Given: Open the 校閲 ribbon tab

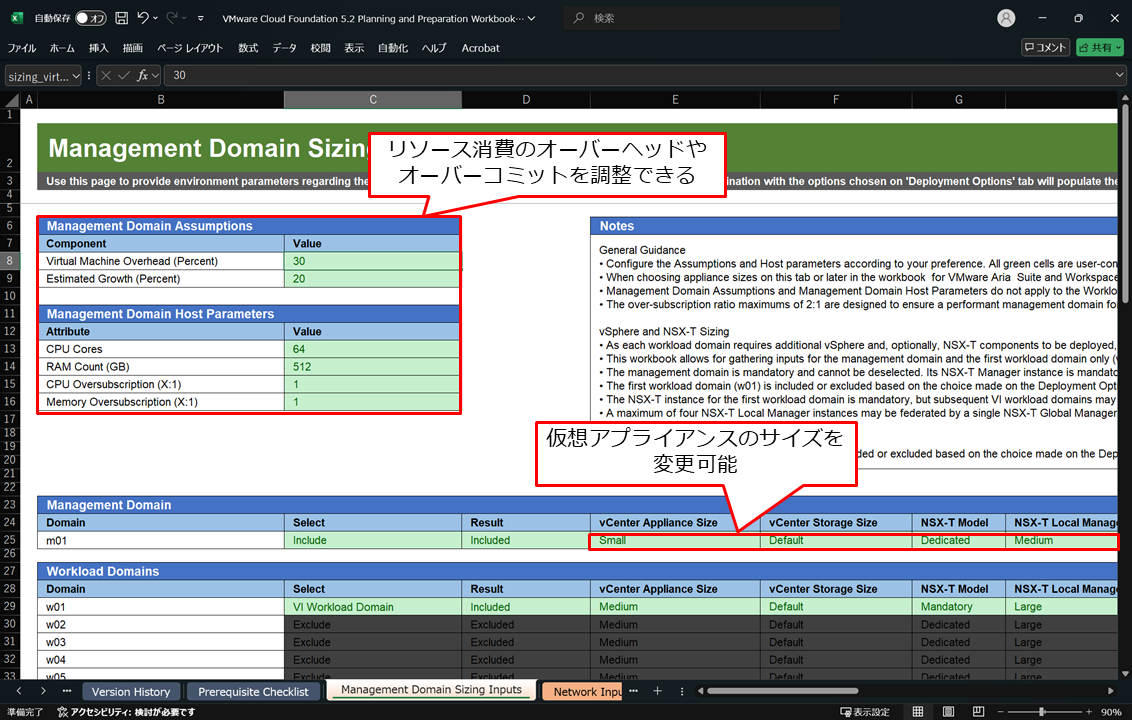Looking at the screenshot, I should pos(321,48).
